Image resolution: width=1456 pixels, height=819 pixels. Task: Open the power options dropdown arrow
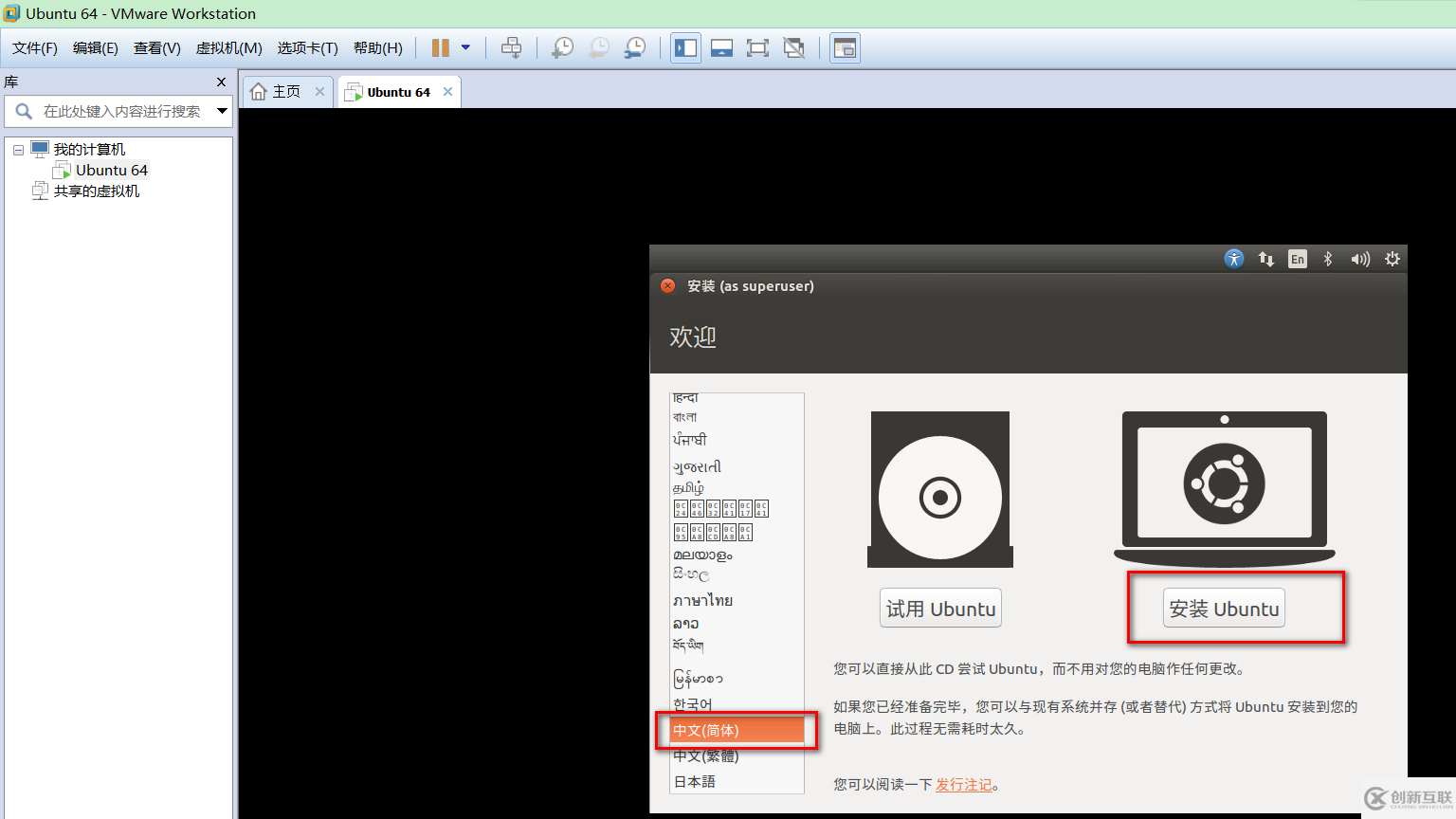click(x=465, y=47)
